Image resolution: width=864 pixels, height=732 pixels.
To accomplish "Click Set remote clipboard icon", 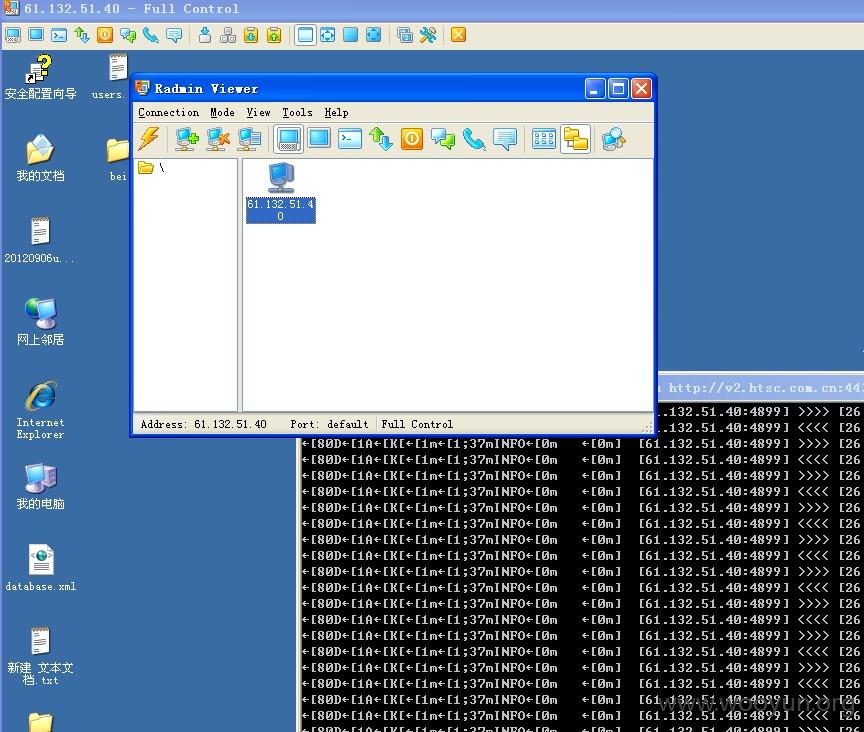I will coord(274,35).
